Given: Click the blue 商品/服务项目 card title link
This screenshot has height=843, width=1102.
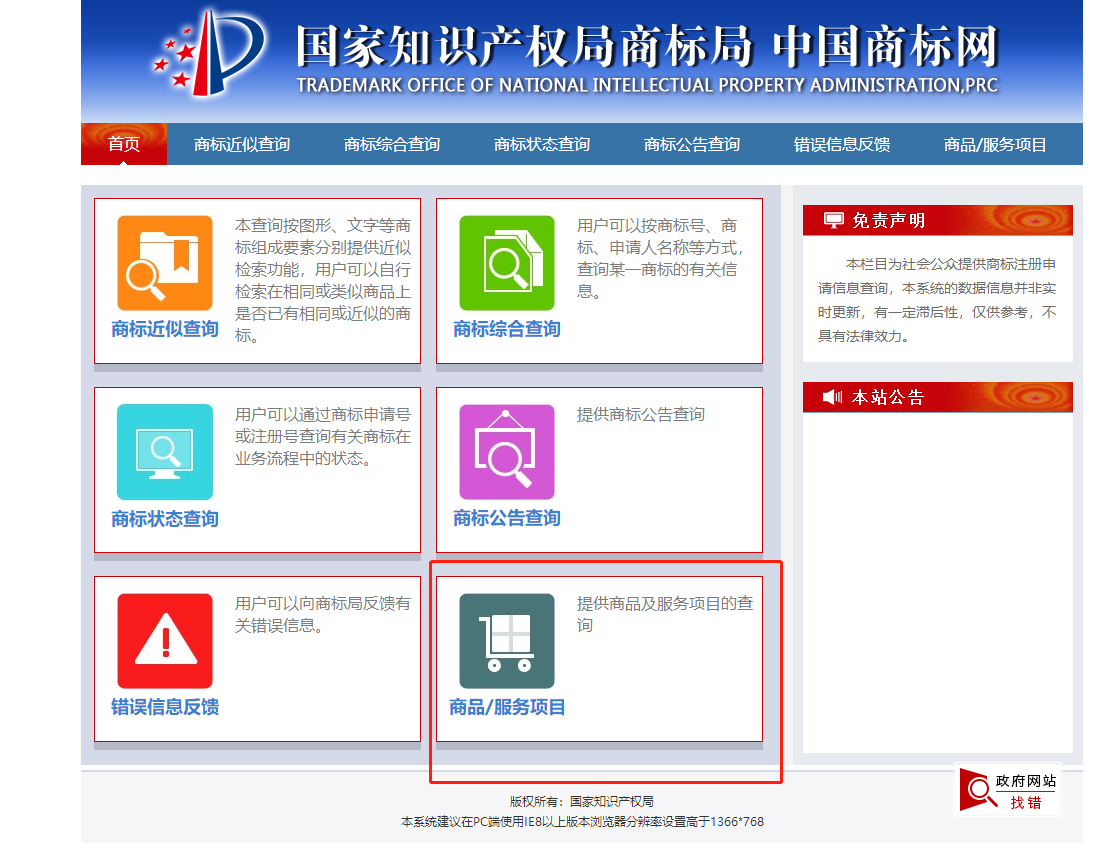Looking at the screenshot, I should tap(507, 707).
